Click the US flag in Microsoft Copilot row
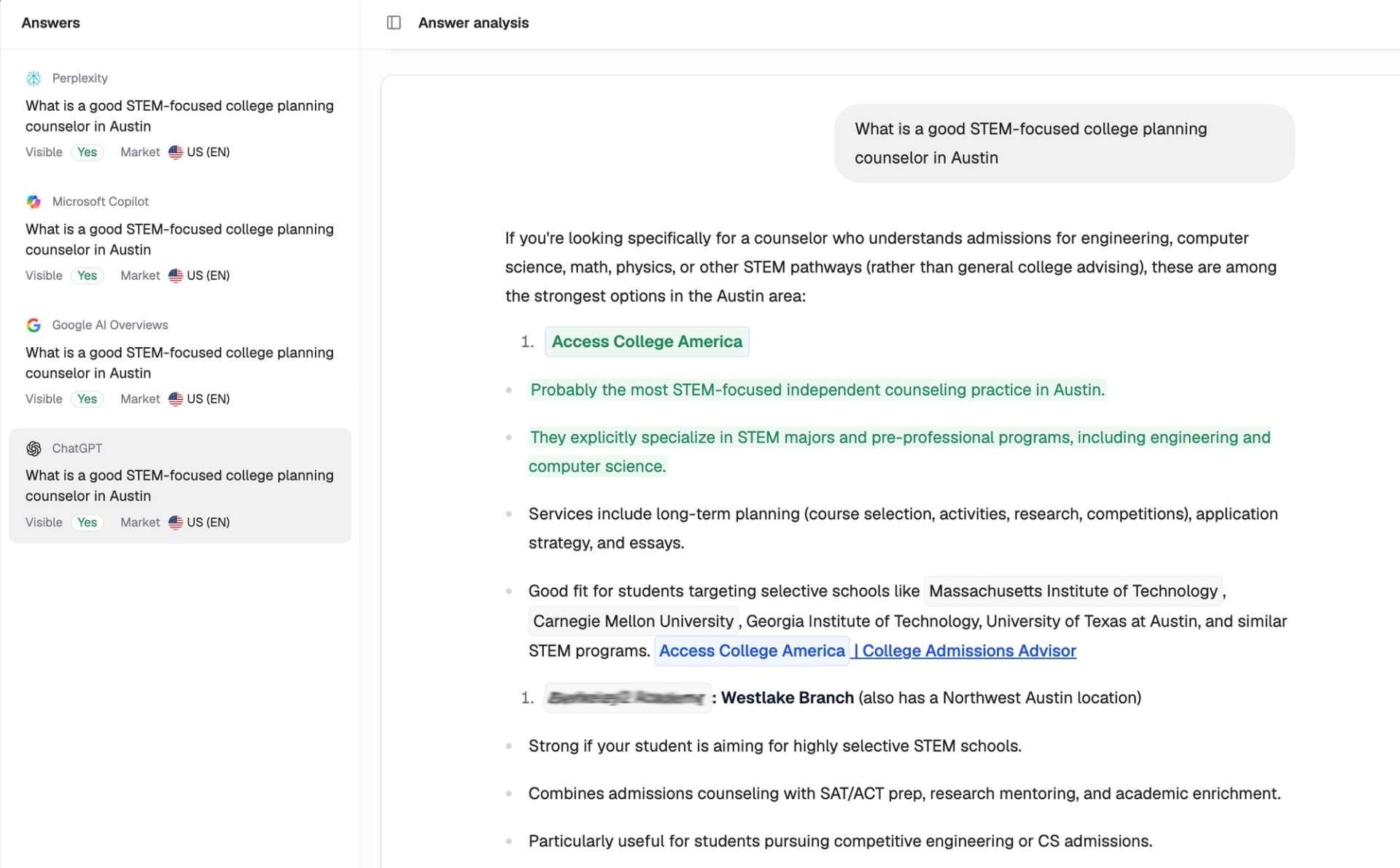The width and height of the screenshot is (1400, 868). 176,275
